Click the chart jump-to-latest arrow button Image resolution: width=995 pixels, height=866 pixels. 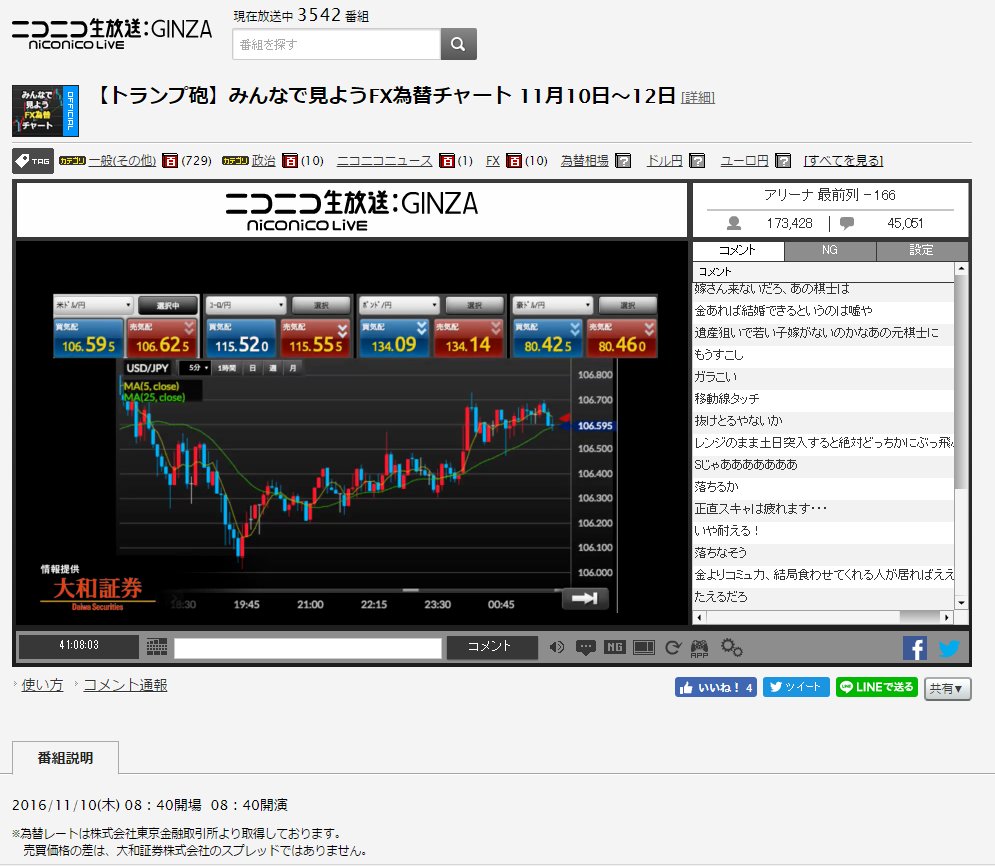click(585, 598)
